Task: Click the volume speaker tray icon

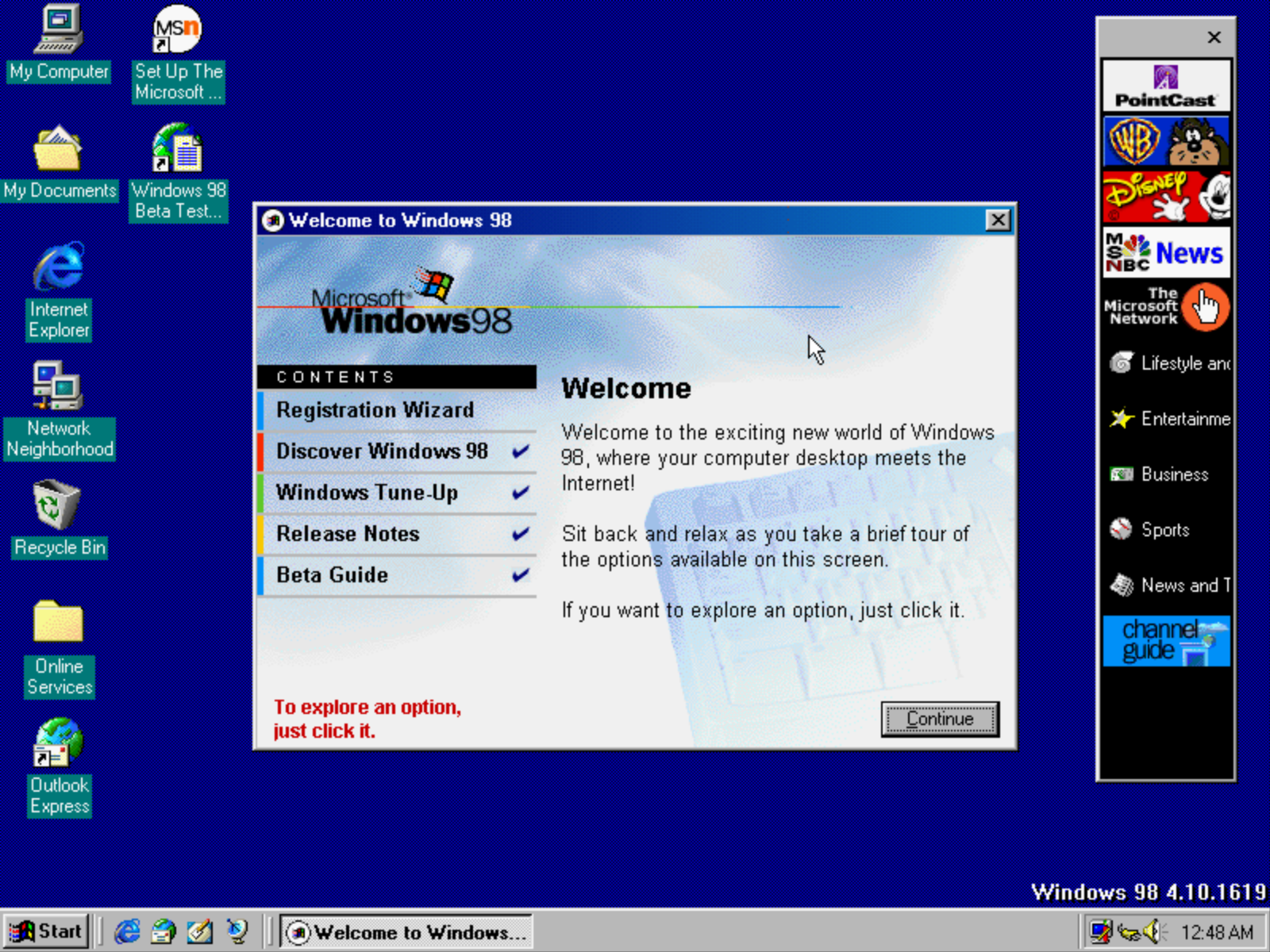Action: click(1153, 931)
